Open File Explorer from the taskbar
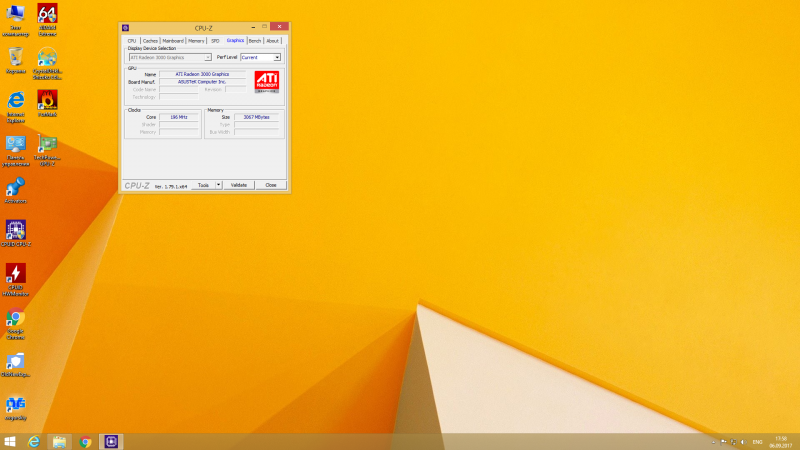 click(60, 441)
